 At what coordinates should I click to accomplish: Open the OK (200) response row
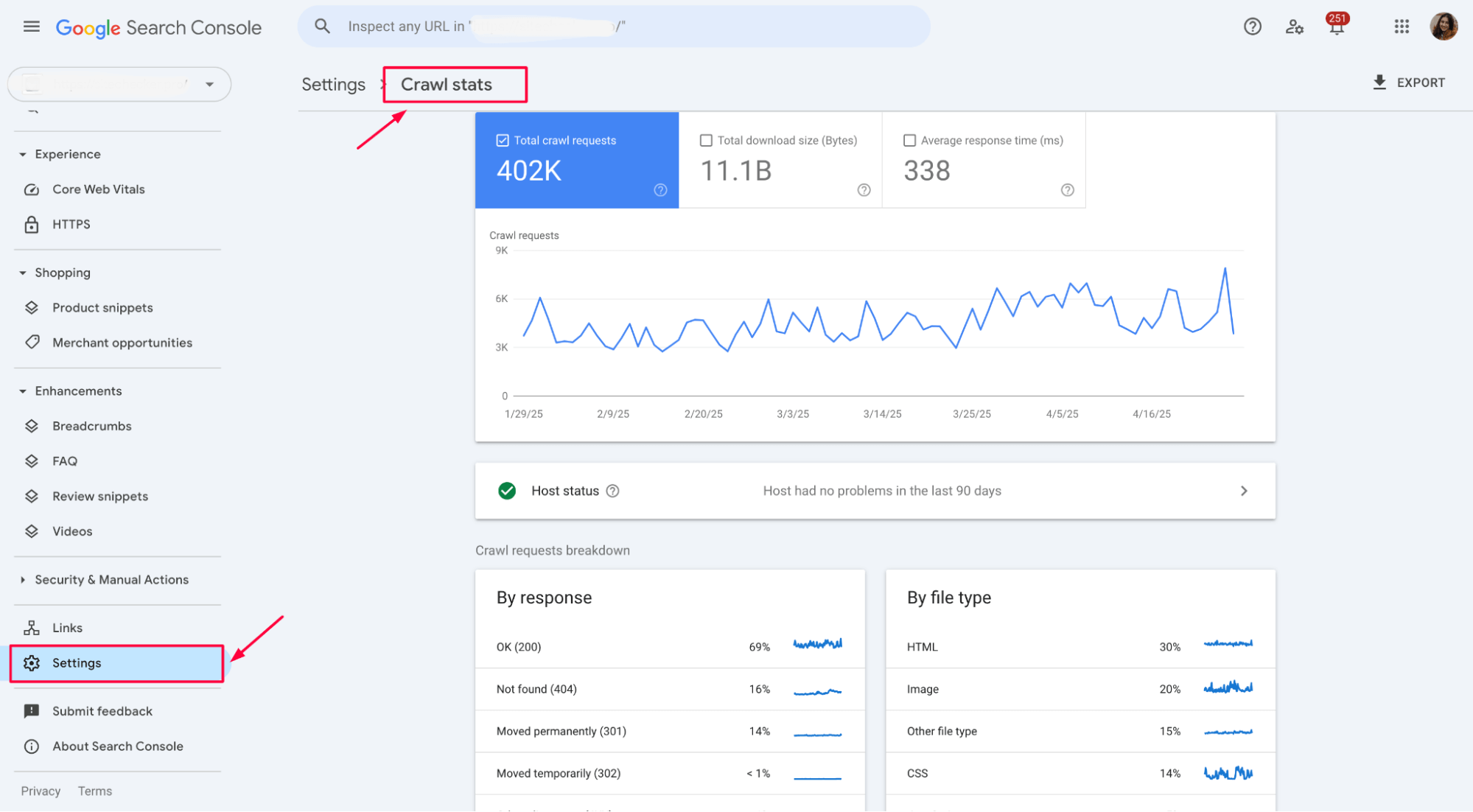tap(670, 647)
